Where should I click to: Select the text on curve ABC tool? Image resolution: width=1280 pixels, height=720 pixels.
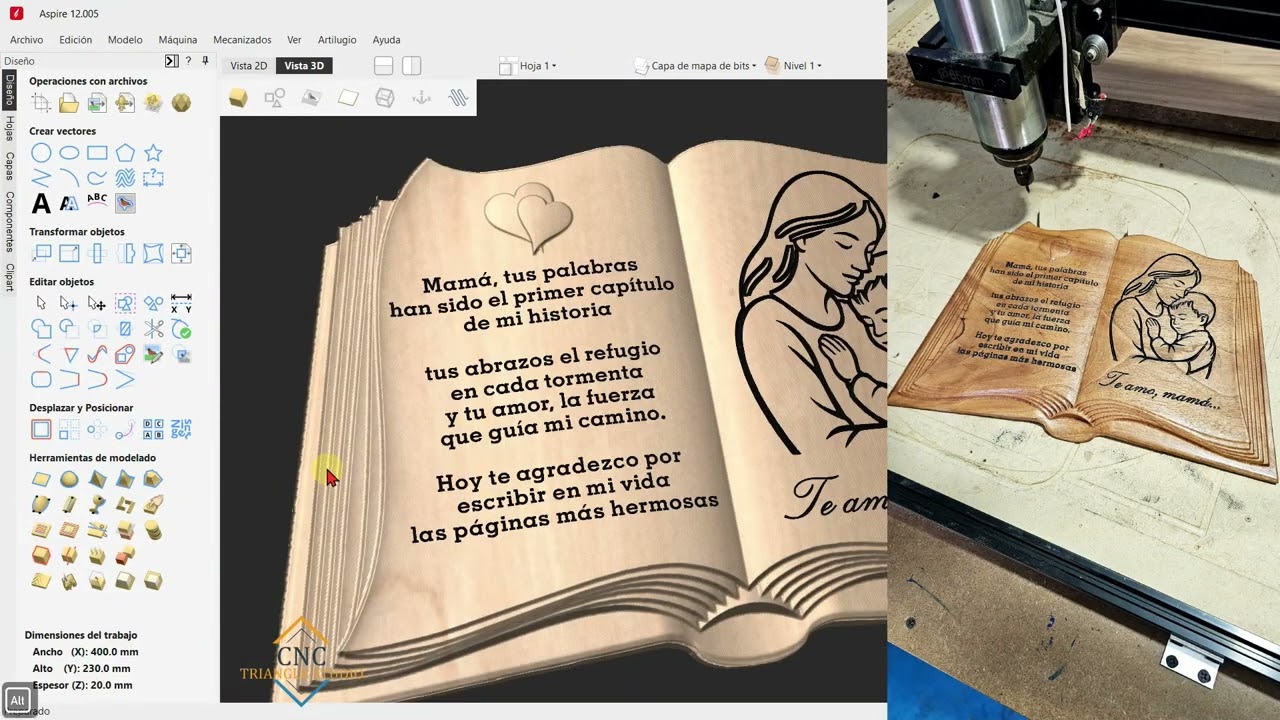[97, 200]
